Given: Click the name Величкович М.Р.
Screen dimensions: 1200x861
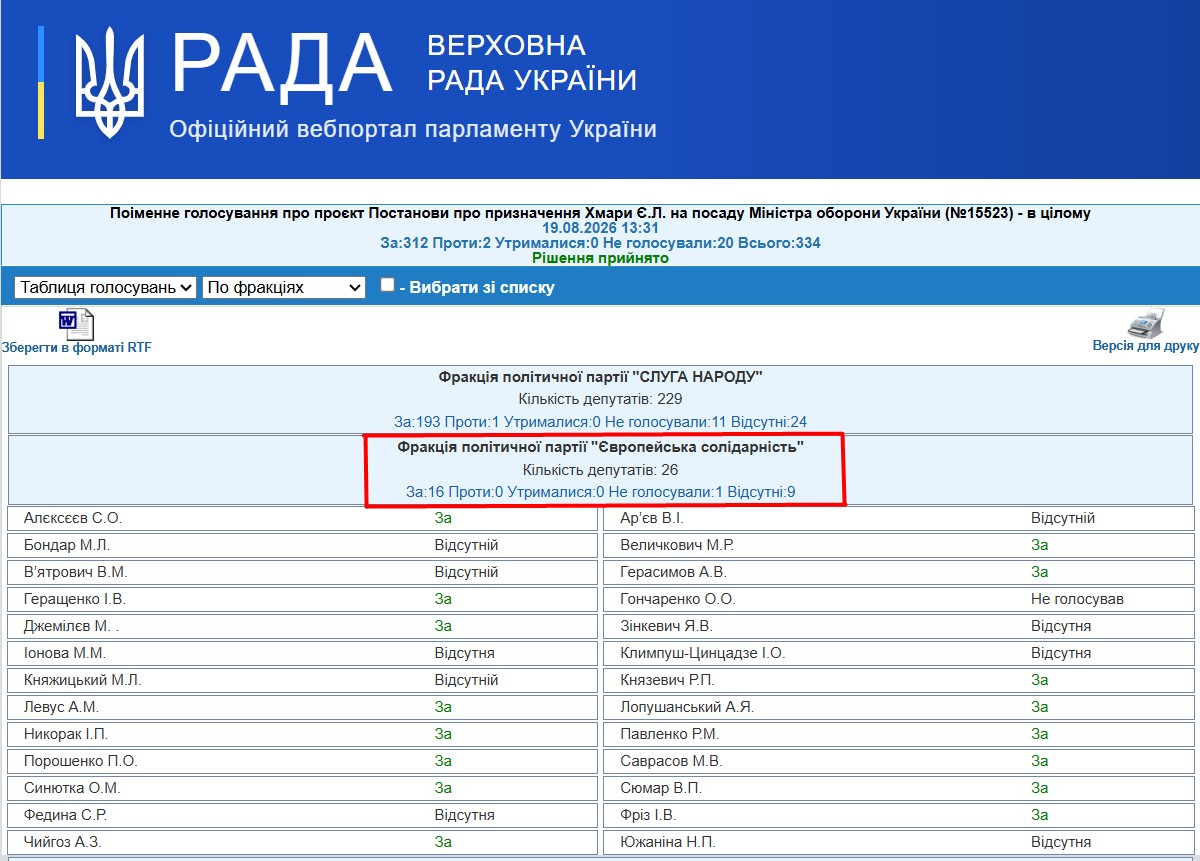Looking at the screenshot, I should pos(677,545).
